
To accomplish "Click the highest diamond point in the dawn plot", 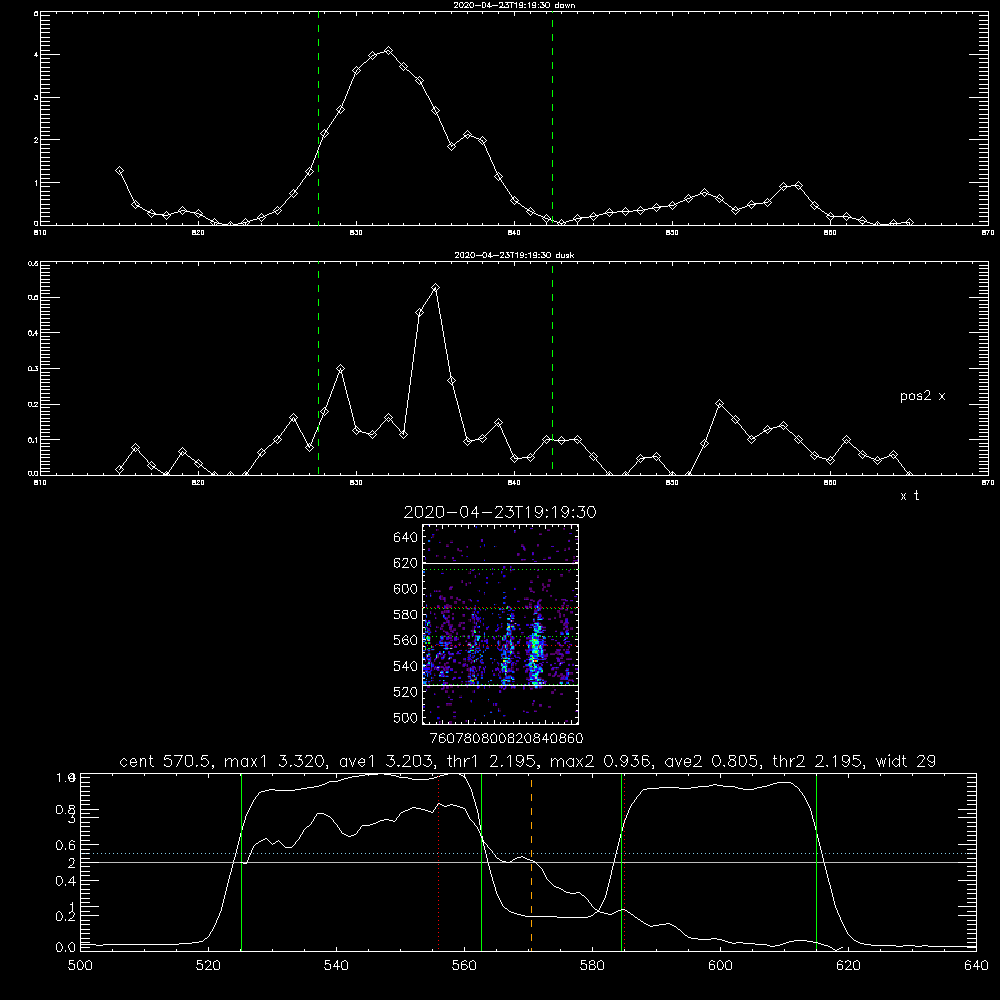I will [x=388, y=50].
